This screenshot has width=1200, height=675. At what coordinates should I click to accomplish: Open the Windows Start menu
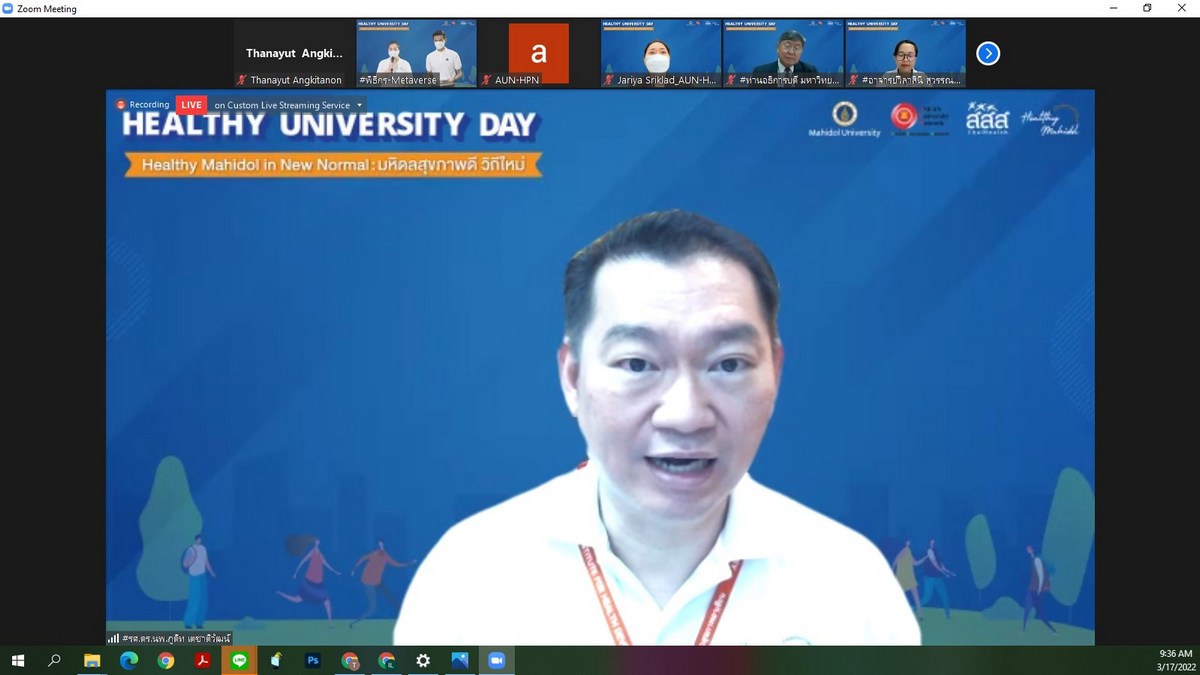18,661
